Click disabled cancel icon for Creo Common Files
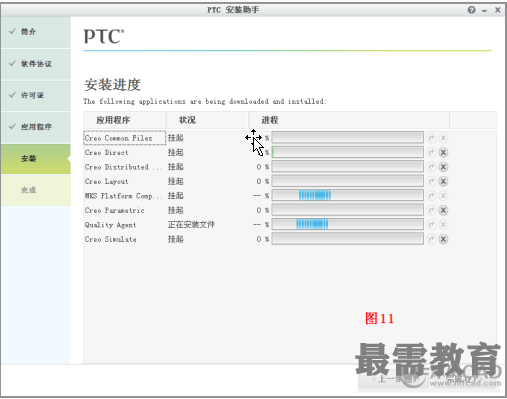This screenshot has width=507, height=399. [x=443, y=138]
